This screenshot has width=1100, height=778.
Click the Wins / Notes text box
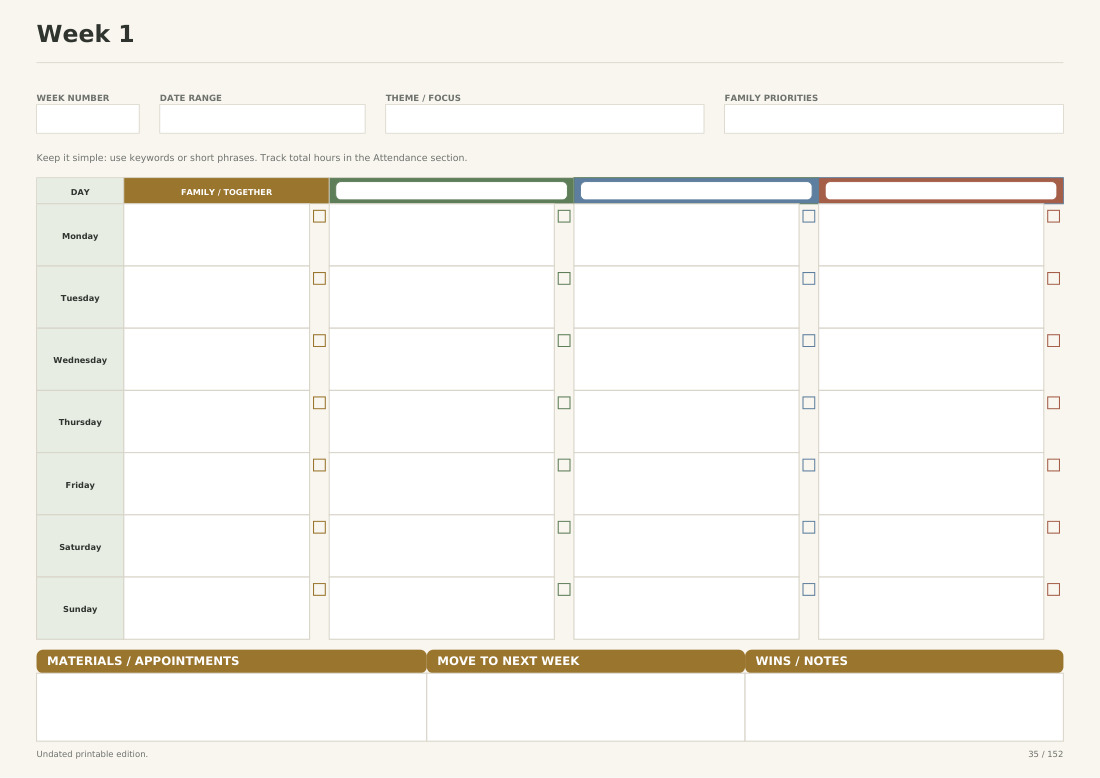pos(904,707)
